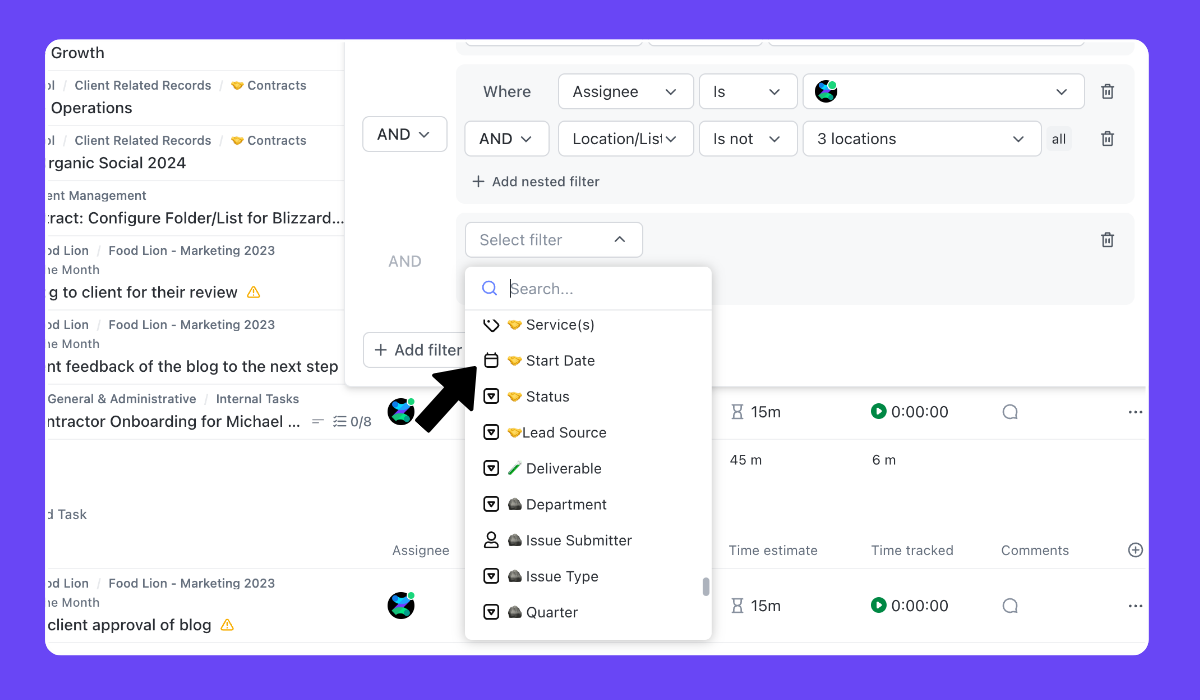Click '+ Add nested filter'
The image size is (1200, 700).
pos(536,181)
